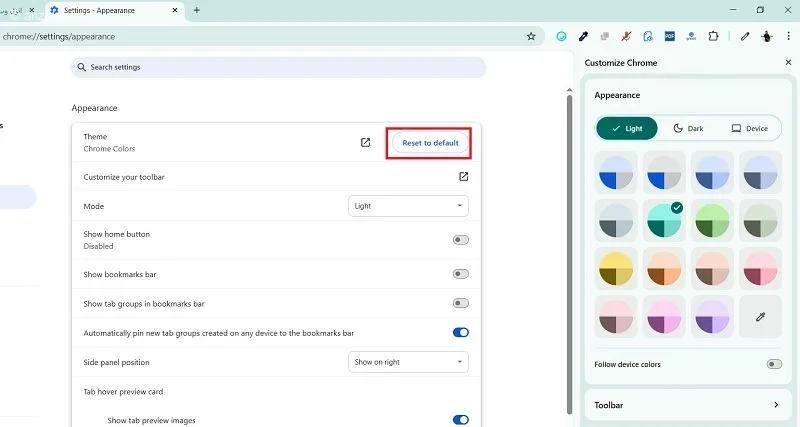Open the Extensions puzzle icon
The width and height of the screenshot is (800, 427).
(713, 36)
